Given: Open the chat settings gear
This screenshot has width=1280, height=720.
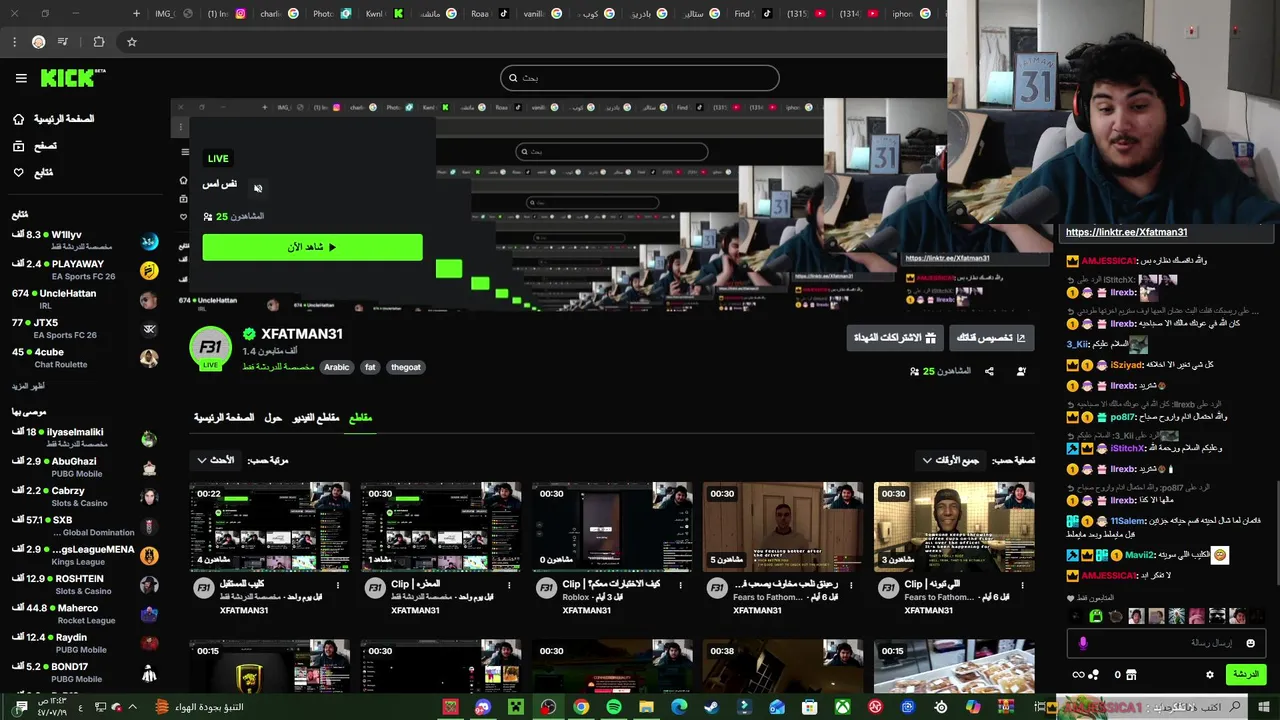Looking at the screenshot, I should [x=1209, y=675].
